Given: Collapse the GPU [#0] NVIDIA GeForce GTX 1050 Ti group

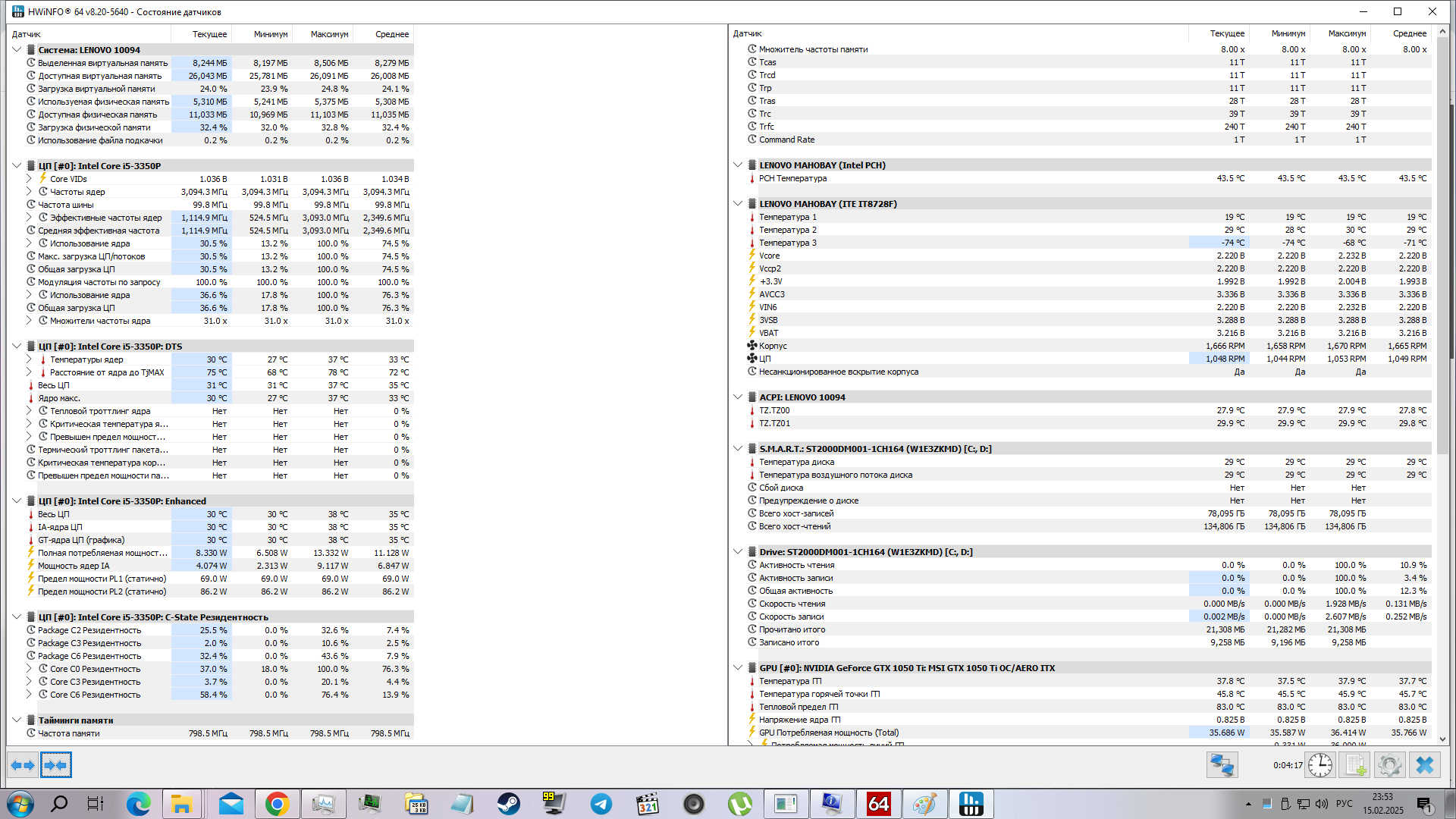Looking at the screenshot, I should click(x=738, y=668).
